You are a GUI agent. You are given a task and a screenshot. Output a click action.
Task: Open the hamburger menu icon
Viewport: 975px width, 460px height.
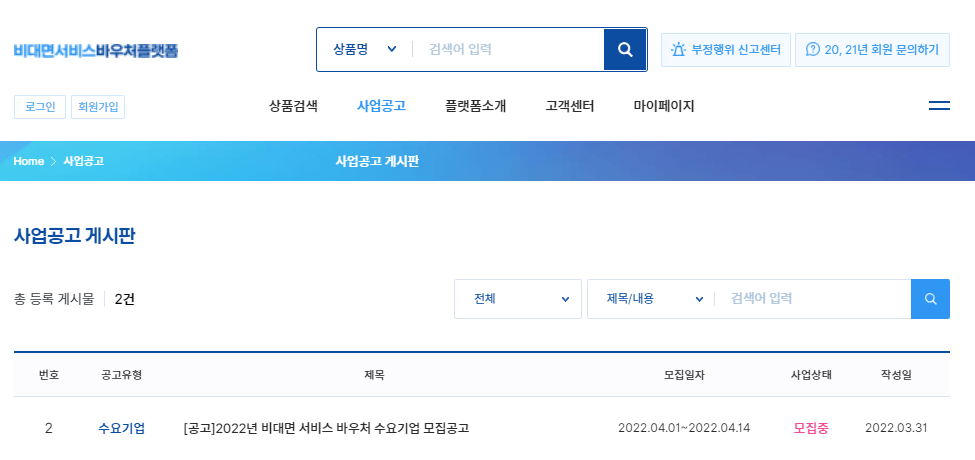pyautogui.click(x=939, y=106)
